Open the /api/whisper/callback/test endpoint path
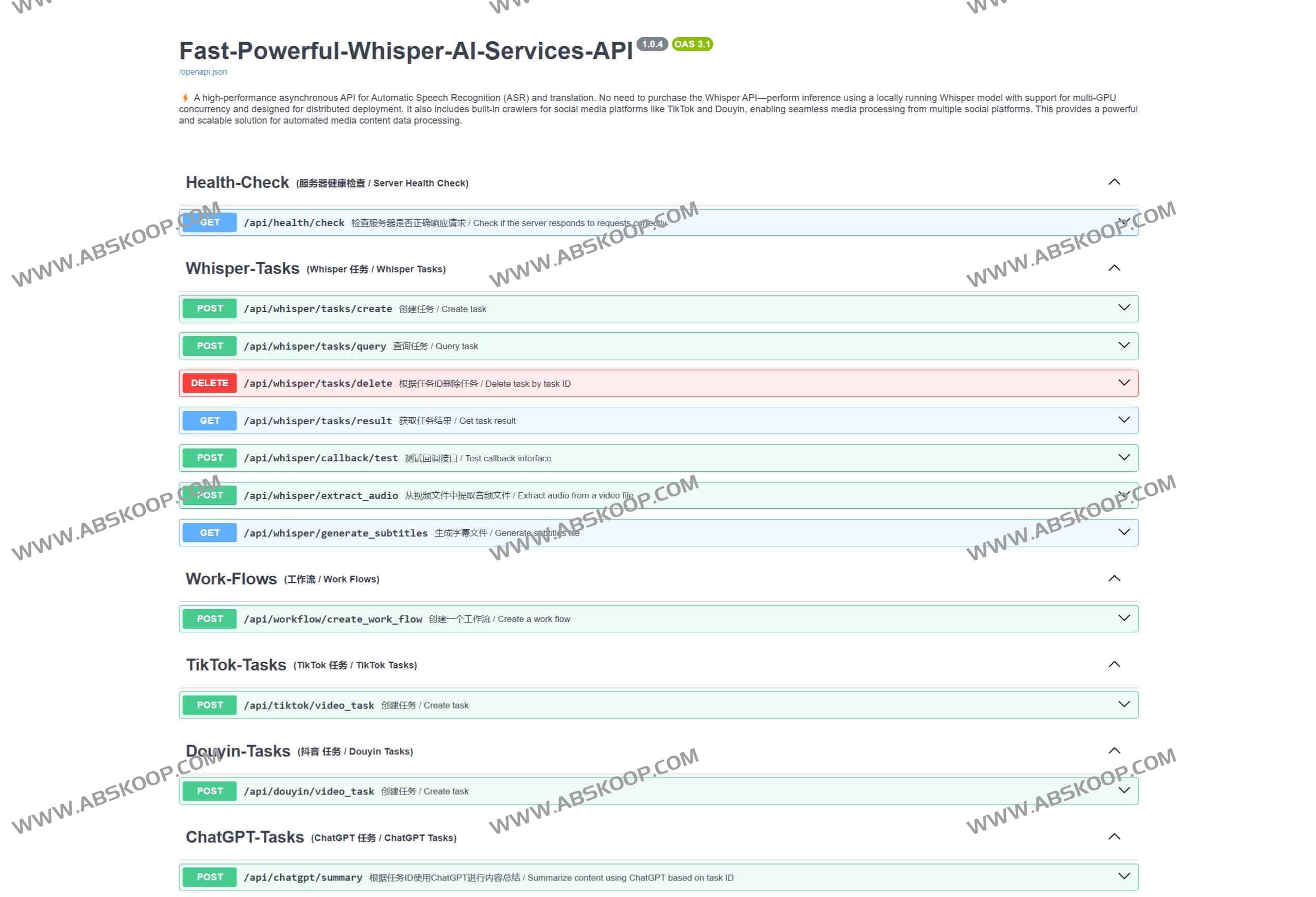Viewport: 1316px width, 897px height. coord(320,458)
